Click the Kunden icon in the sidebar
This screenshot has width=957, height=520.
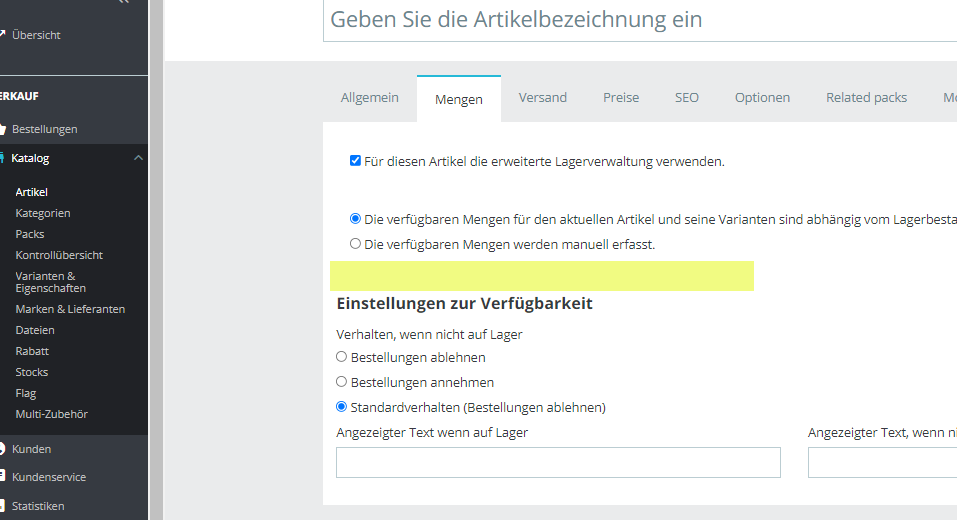click(2, 449)
